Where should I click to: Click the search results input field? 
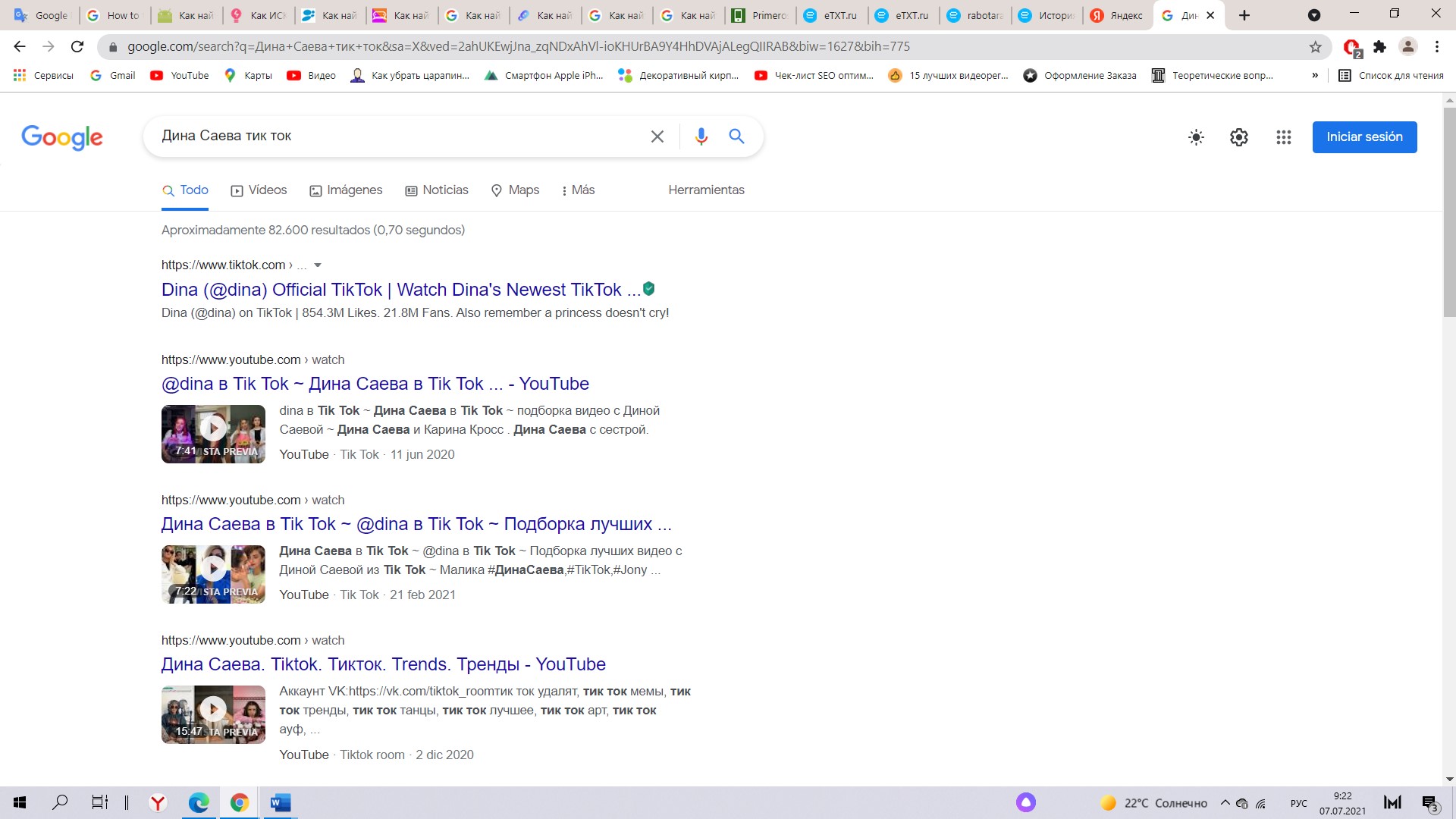pyautogui.click(x=399, y=136)
